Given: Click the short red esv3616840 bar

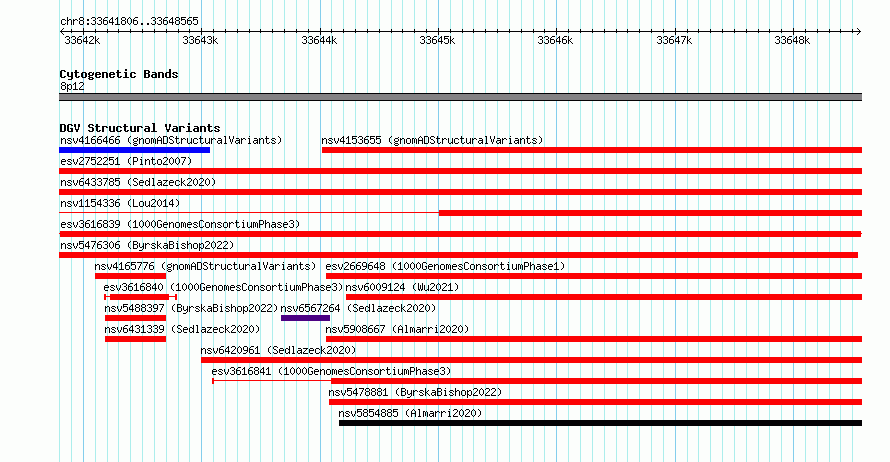Looking at the screenshot, I should 140,297.
